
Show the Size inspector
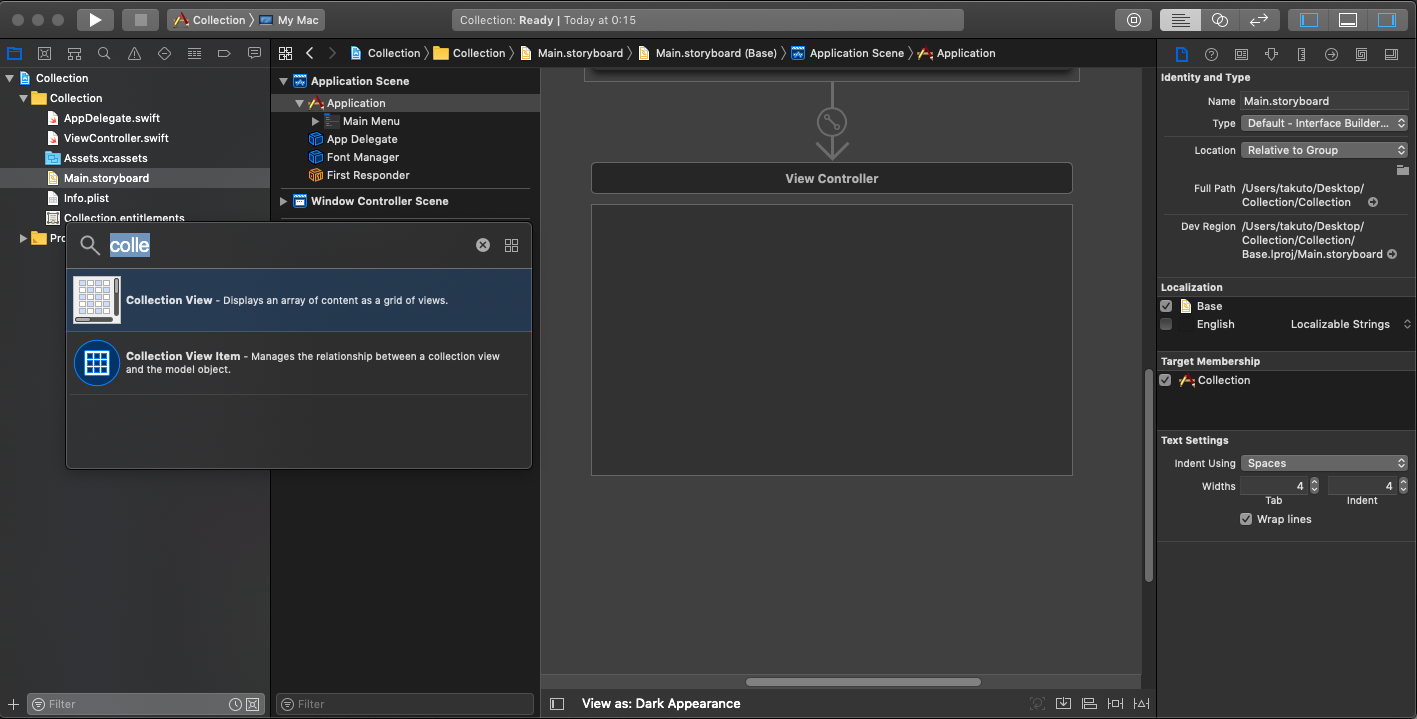[1301, 54]
